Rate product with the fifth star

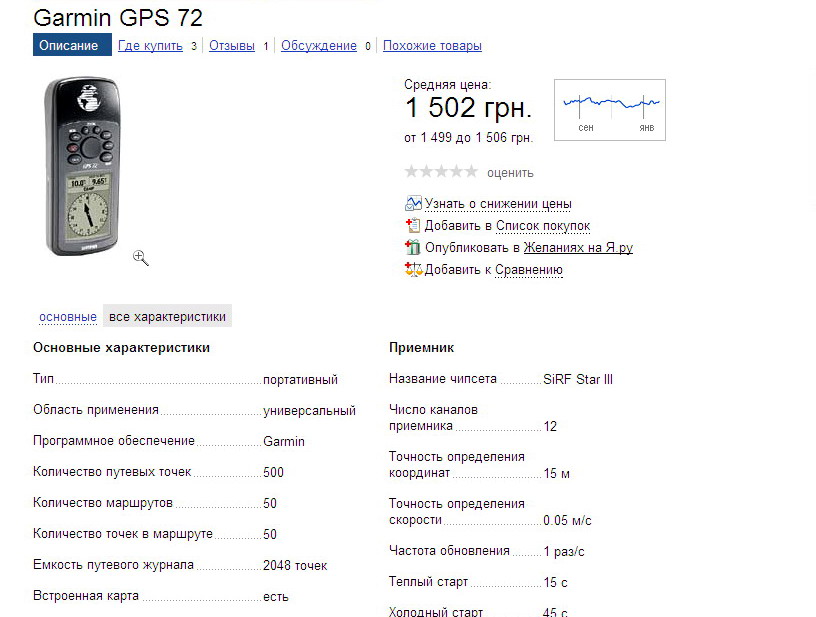[471, 172]
